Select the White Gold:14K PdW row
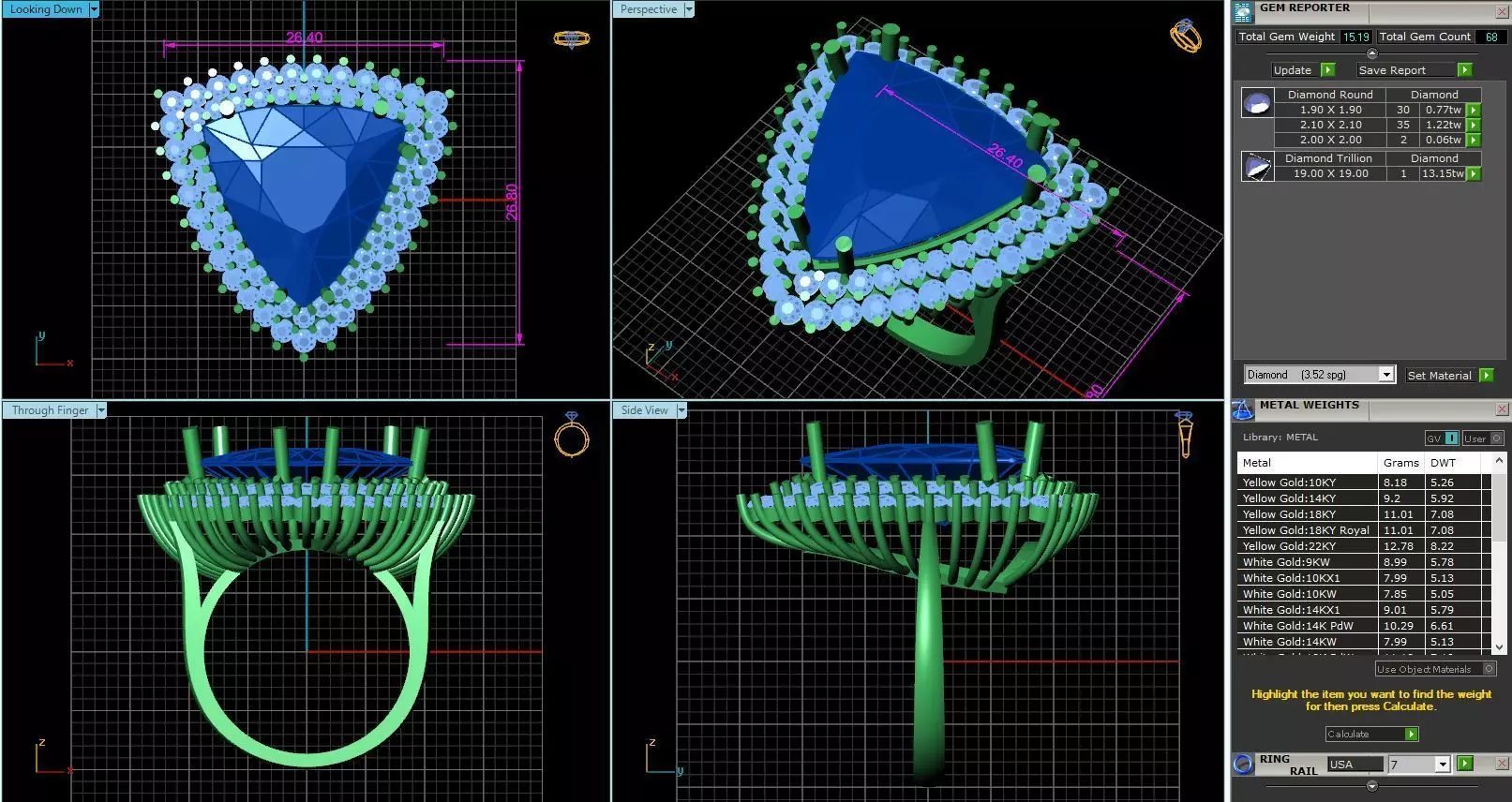This screenshot has height=802, width=1512. pos(1364,626)
